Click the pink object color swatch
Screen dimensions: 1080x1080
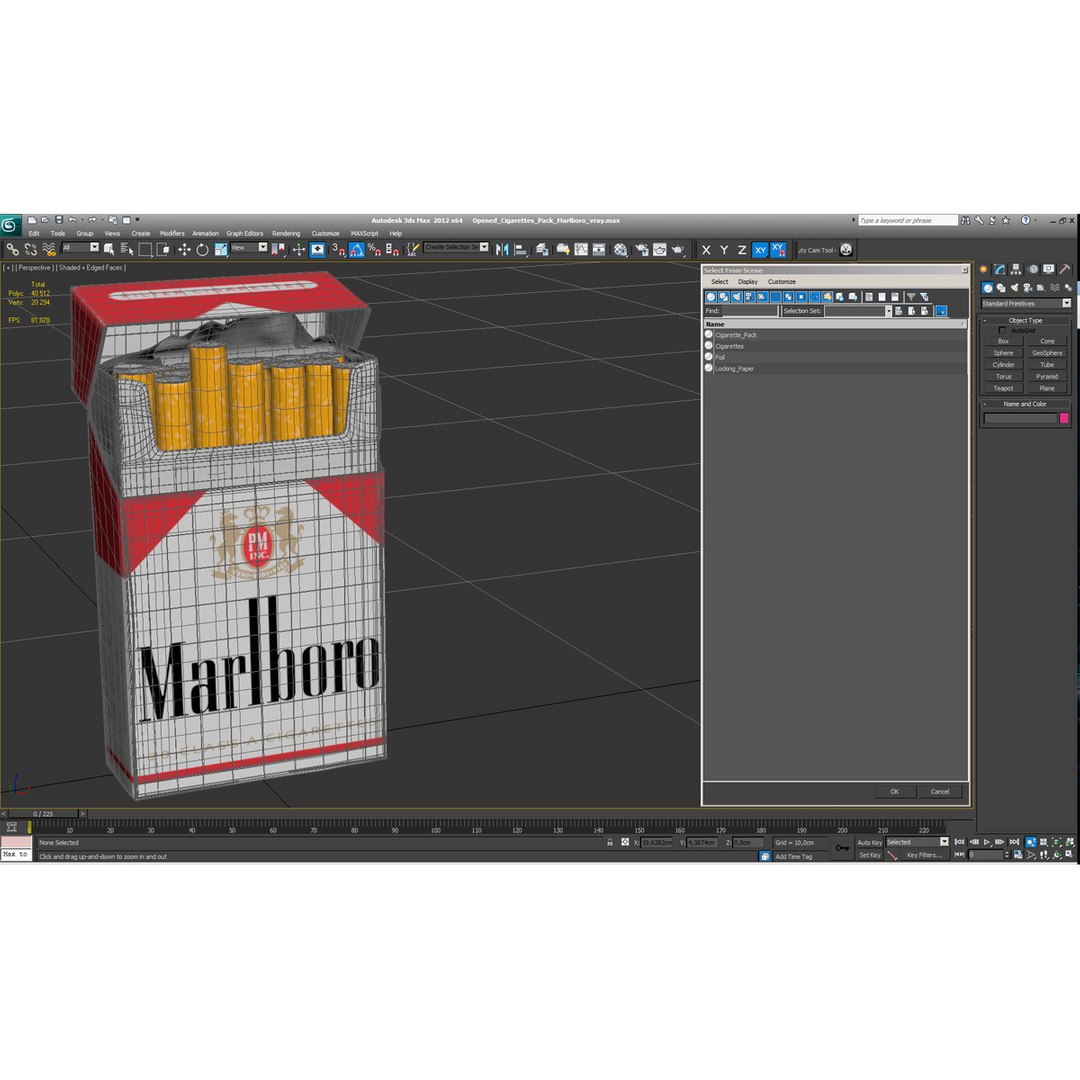[x=1063, y=418]
